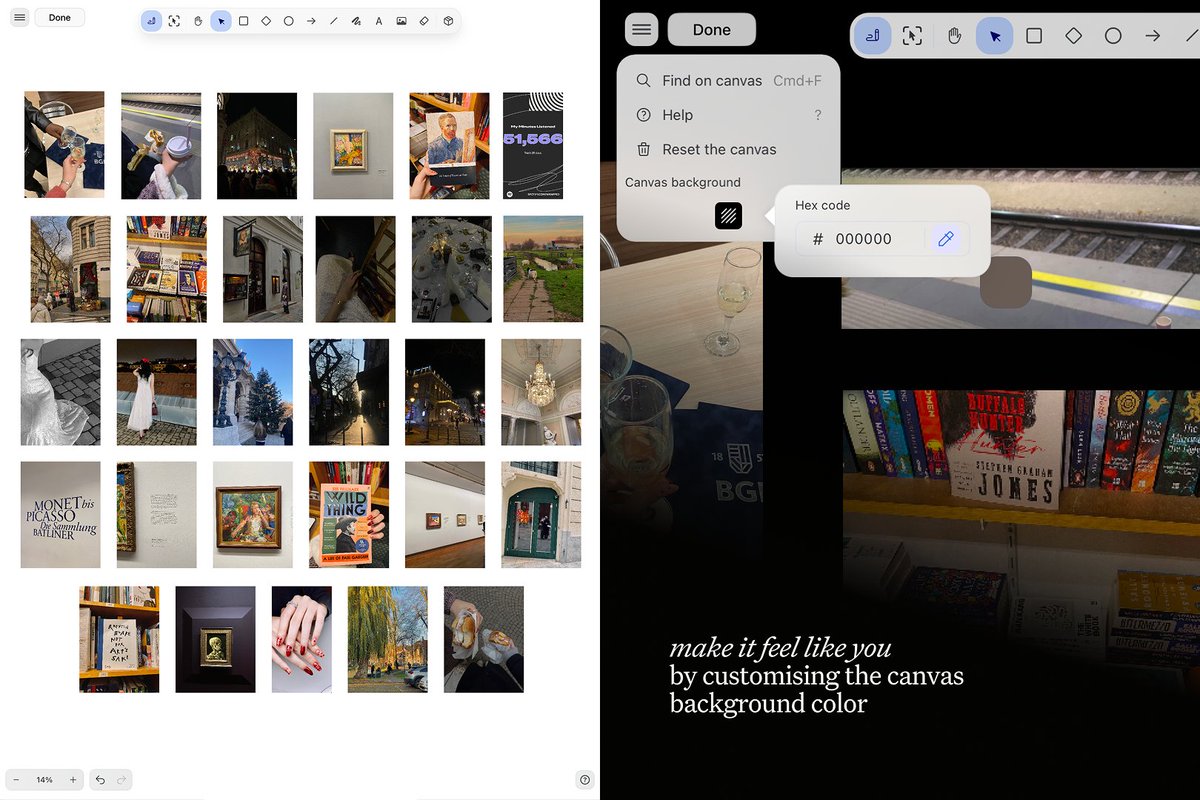Screen dimensions: 1200x800
Task: Activate the hand pan tool in the left toolbar
Action: pyautogui.click(x=198, y=21)
